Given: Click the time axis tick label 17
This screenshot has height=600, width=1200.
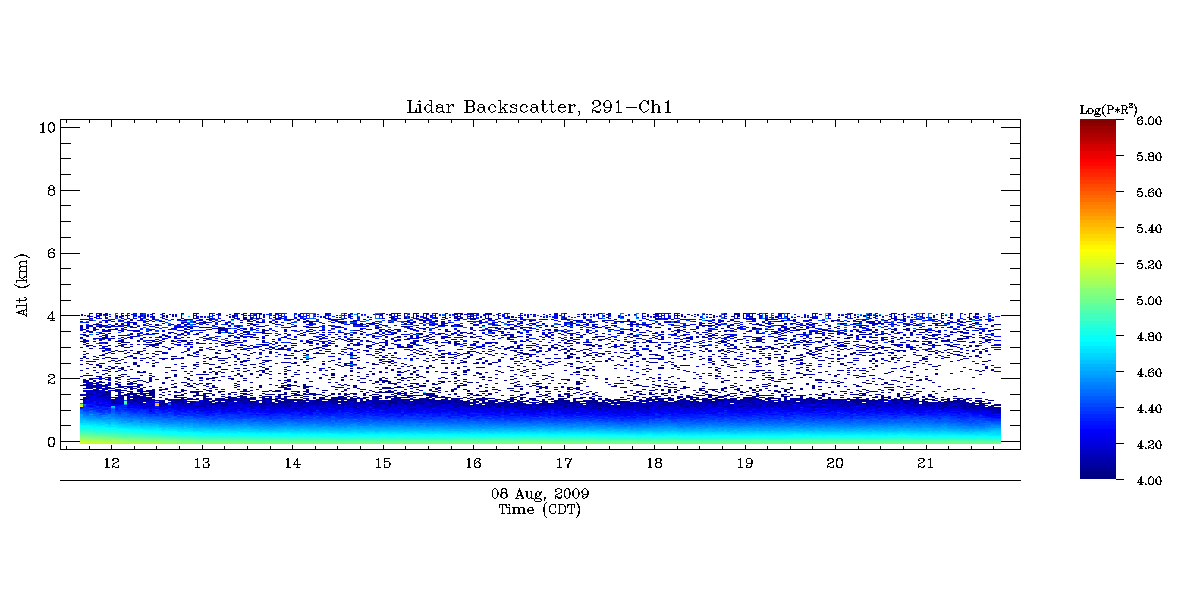Looking at the screenshot, I should tap(564, 463).
